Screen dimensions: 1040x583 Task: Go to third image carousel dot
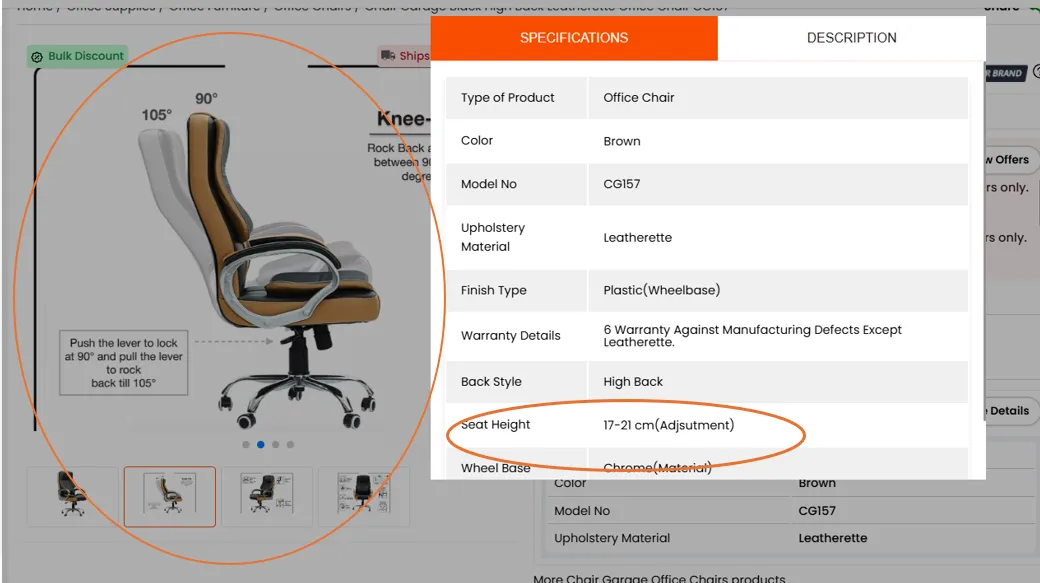click(x=275, y=444)
